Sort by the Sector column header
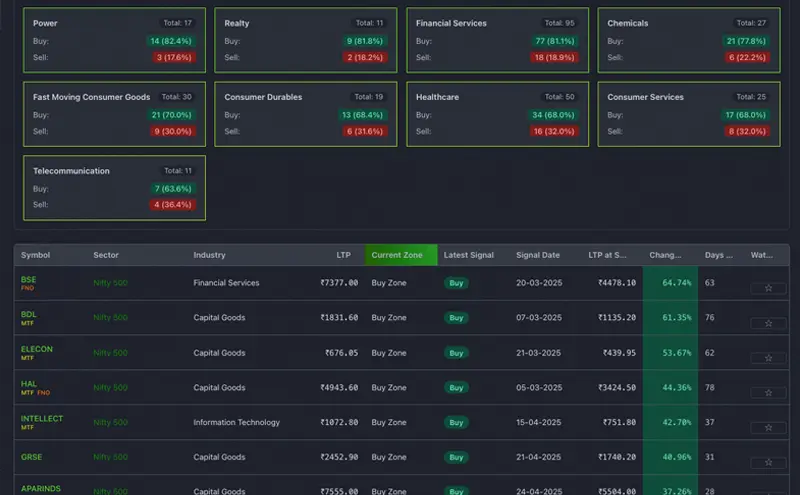This screenshot has width=800, height=495. pyautogui.click(x=106, y=255)
